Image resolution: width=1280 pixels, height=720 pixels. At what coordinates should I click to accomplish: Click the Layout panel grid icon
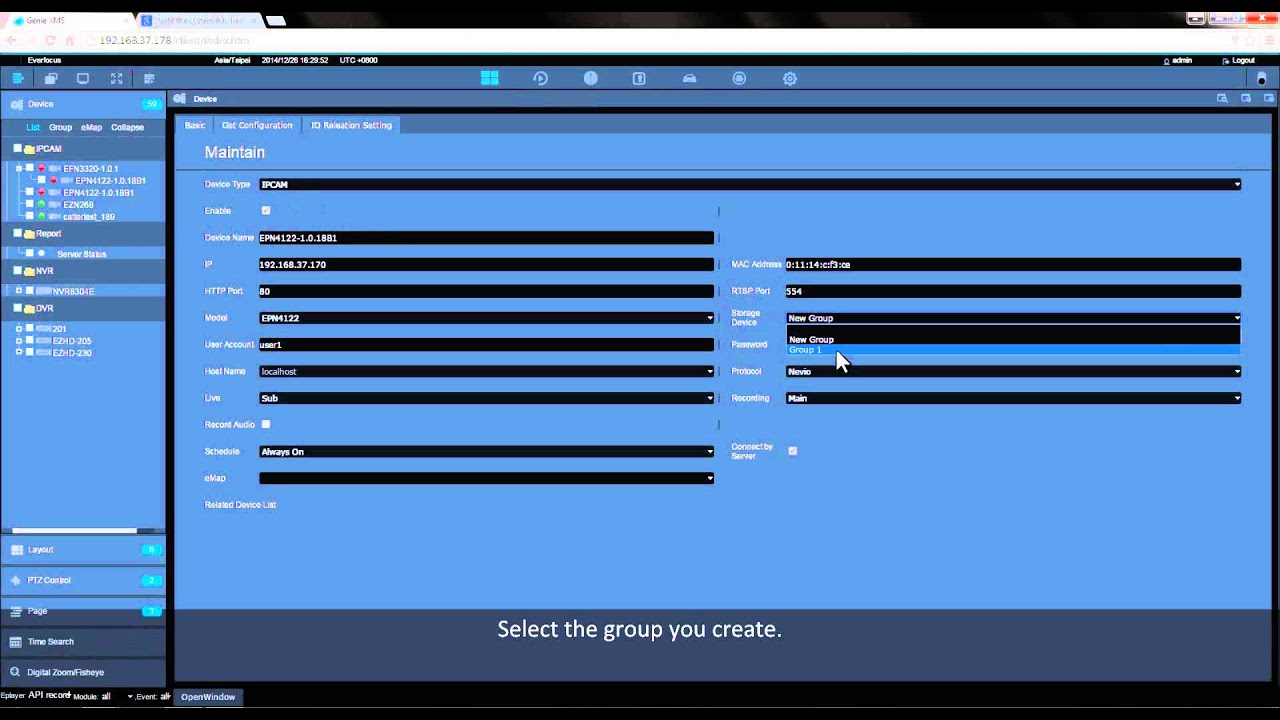click(x=15, y=550)
